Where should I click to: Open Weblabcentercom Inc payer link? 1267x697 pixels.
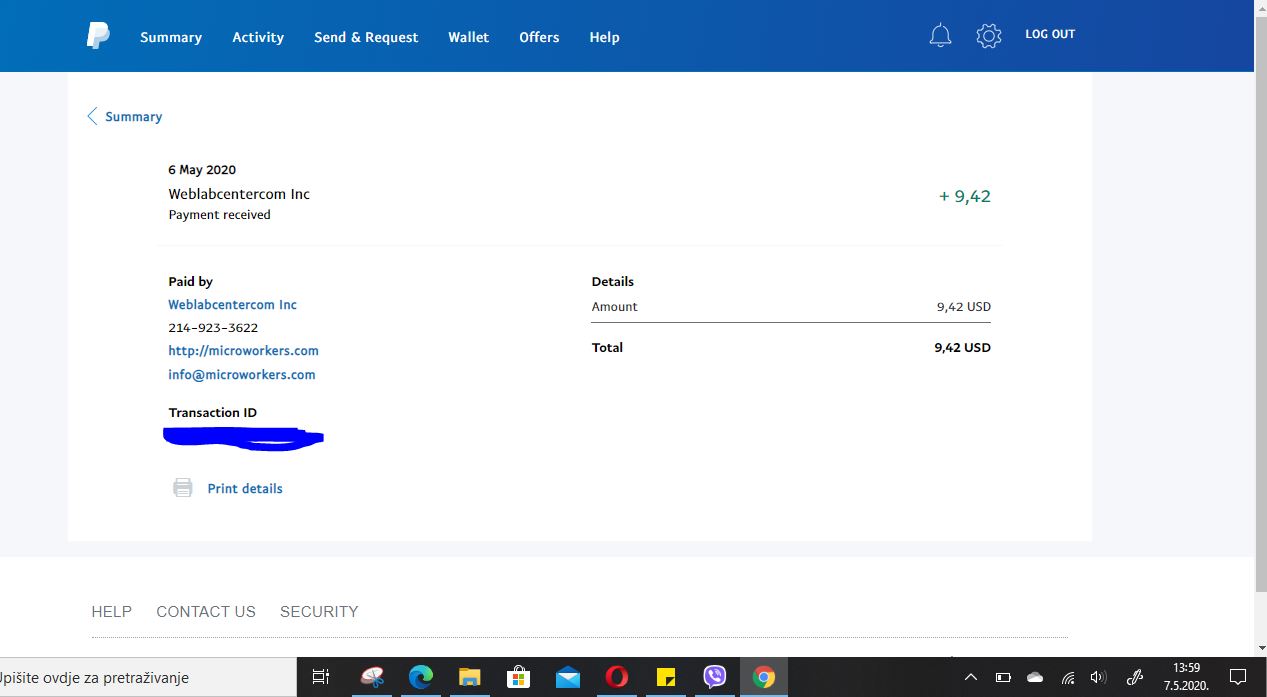point(232,304)
